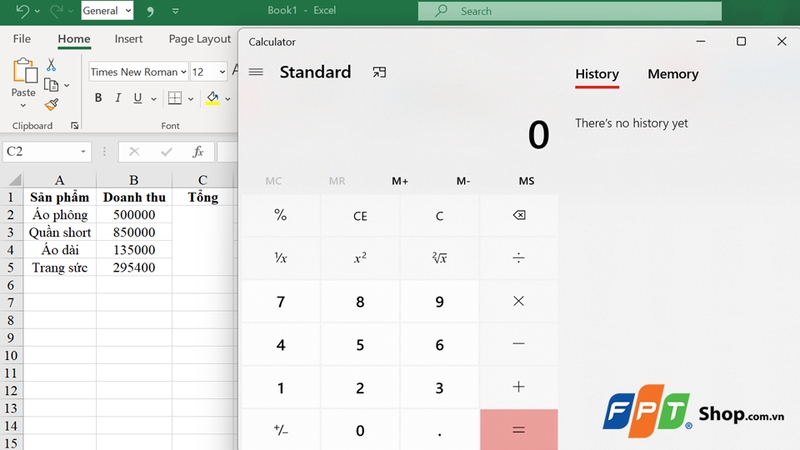The width and height of the screenshot is (800, 450).
Task: Click the formula bar Cancel X icon
Action: coord(134,152)
